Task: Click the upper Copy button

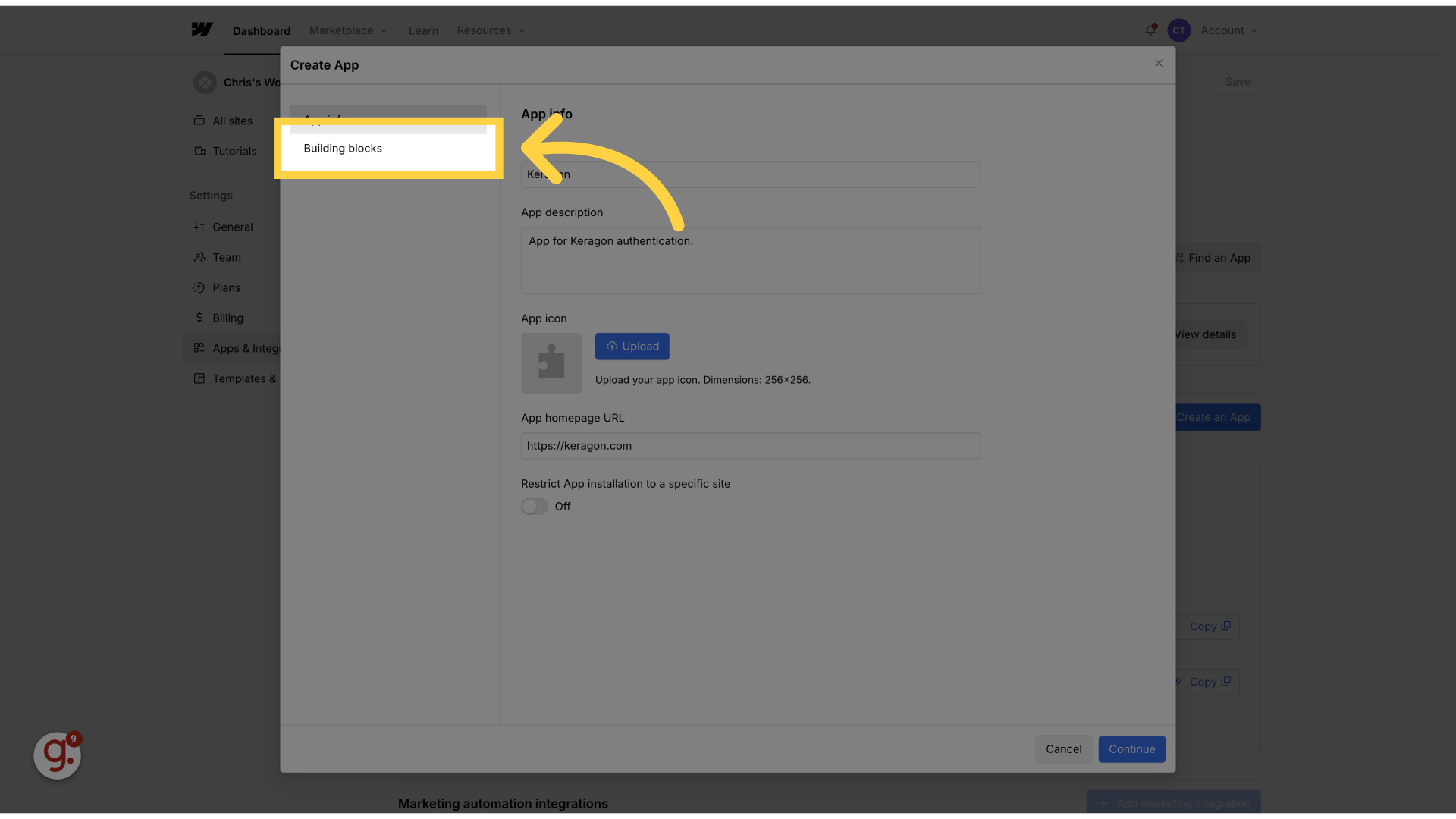Action: (1209, 626)
